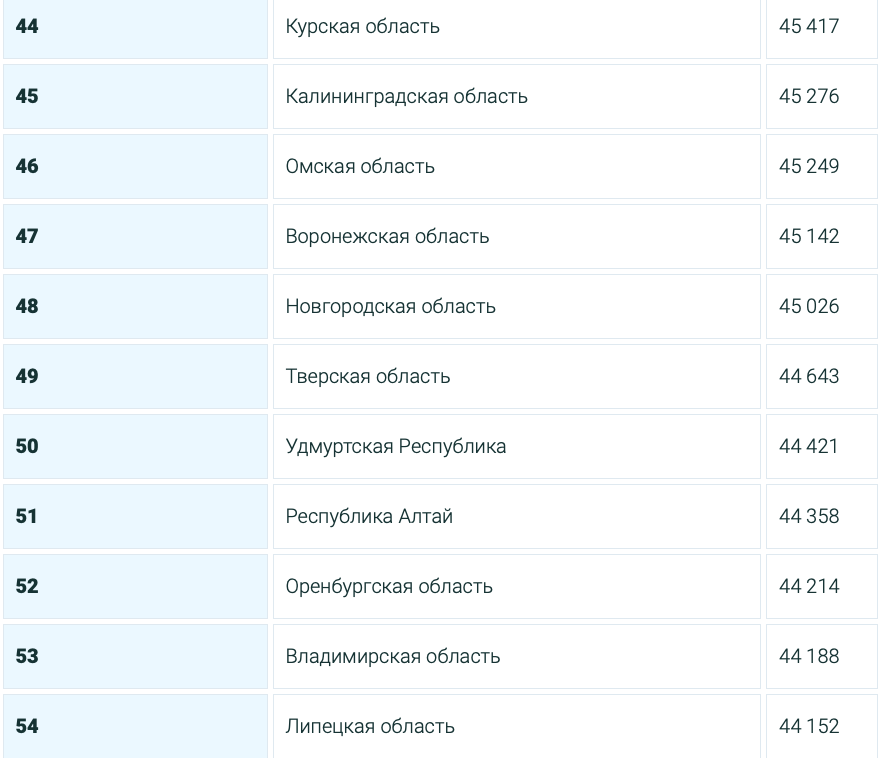
Task: Select the value 44 358
Action: (809, 517)
